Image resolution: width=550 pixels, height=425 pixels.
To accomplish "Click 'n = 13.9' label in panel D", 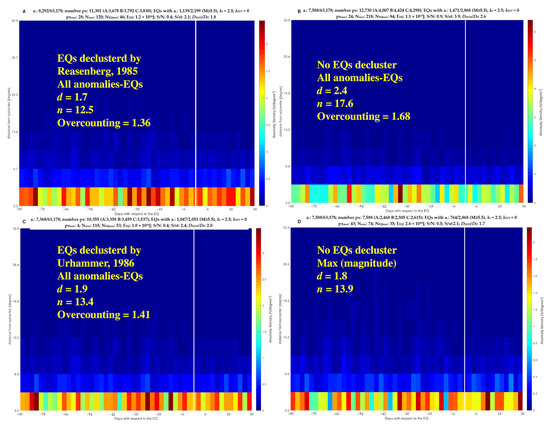I will click(335, 289).
